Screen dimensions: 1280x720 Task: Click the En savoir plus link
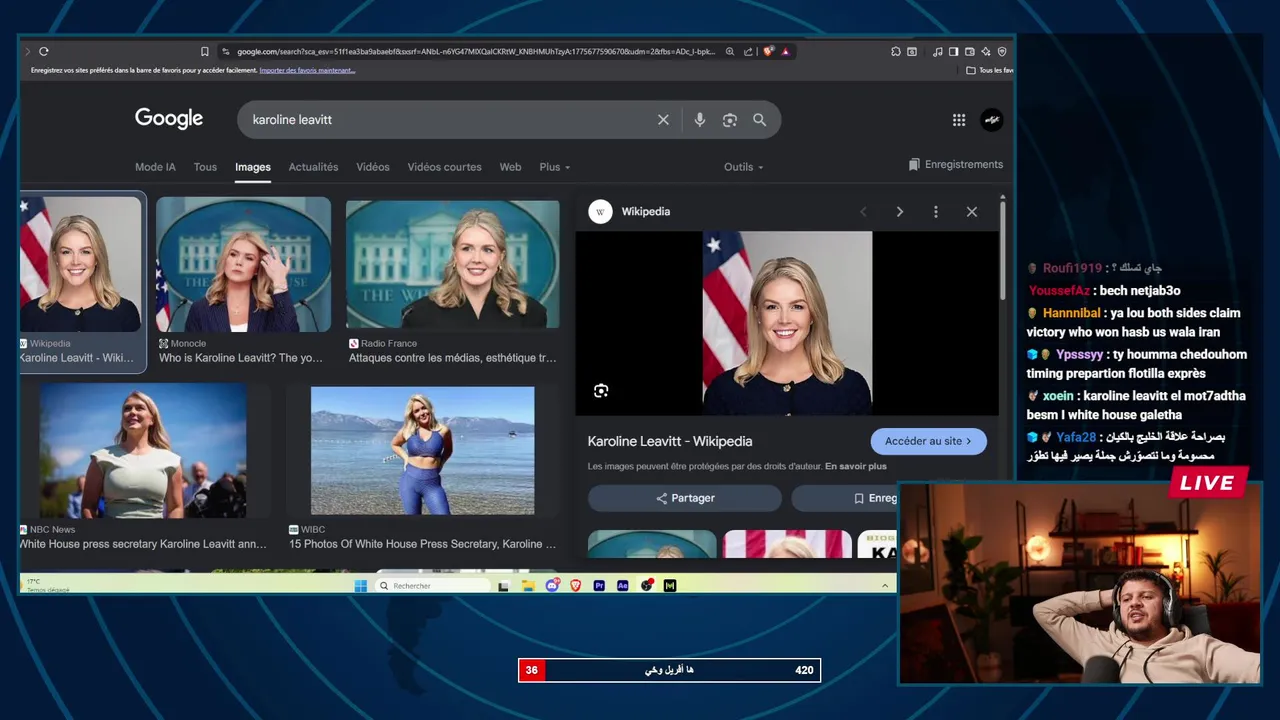pos(855,466)
